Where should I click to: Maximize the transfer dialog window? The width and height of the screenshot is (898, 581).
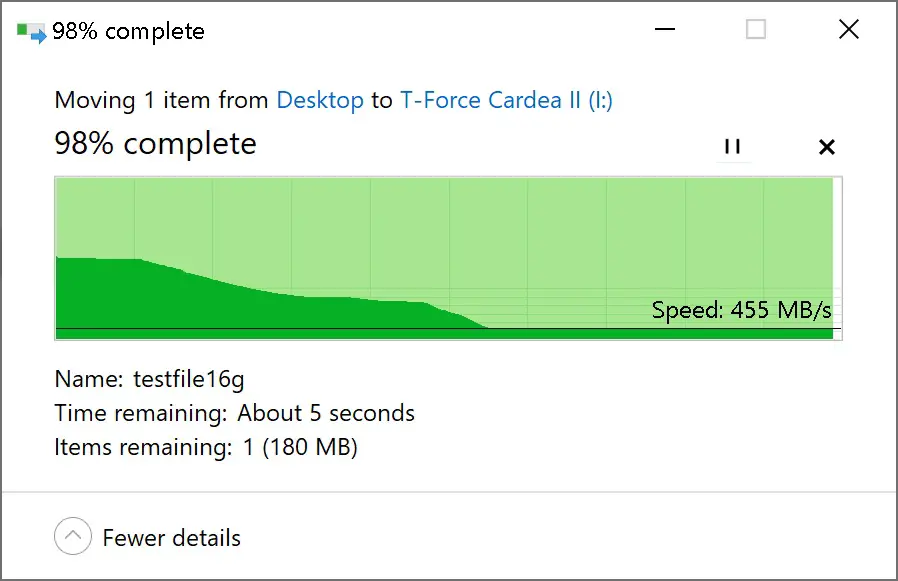pyautogui.click(x=756, y=29)
